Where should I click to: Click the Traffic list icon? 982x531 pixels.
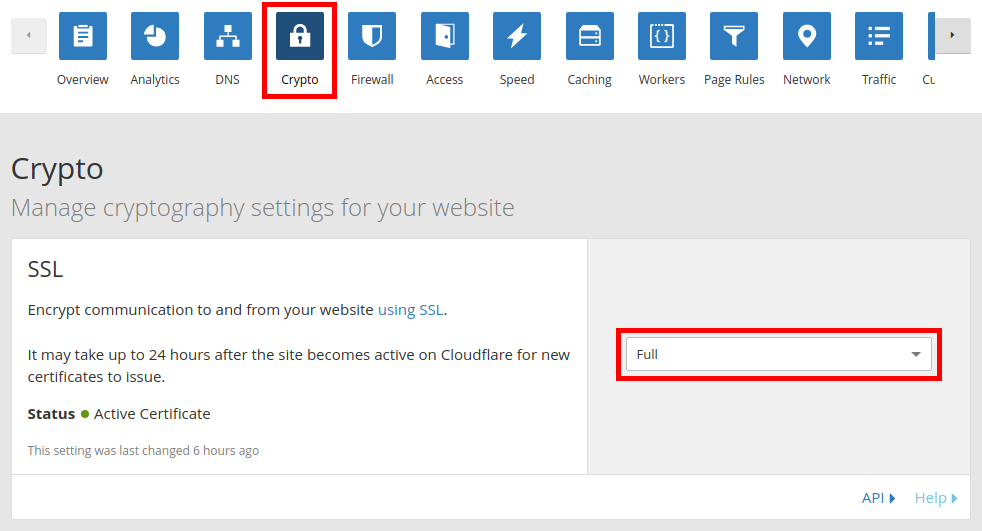(879, 36)
